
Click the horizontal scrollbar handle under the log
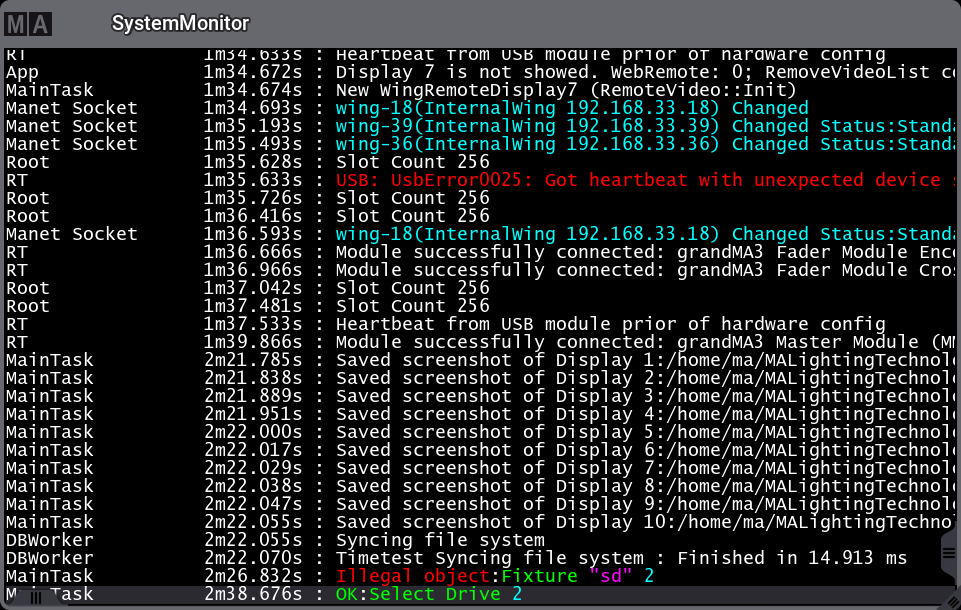tap(36, 598)
